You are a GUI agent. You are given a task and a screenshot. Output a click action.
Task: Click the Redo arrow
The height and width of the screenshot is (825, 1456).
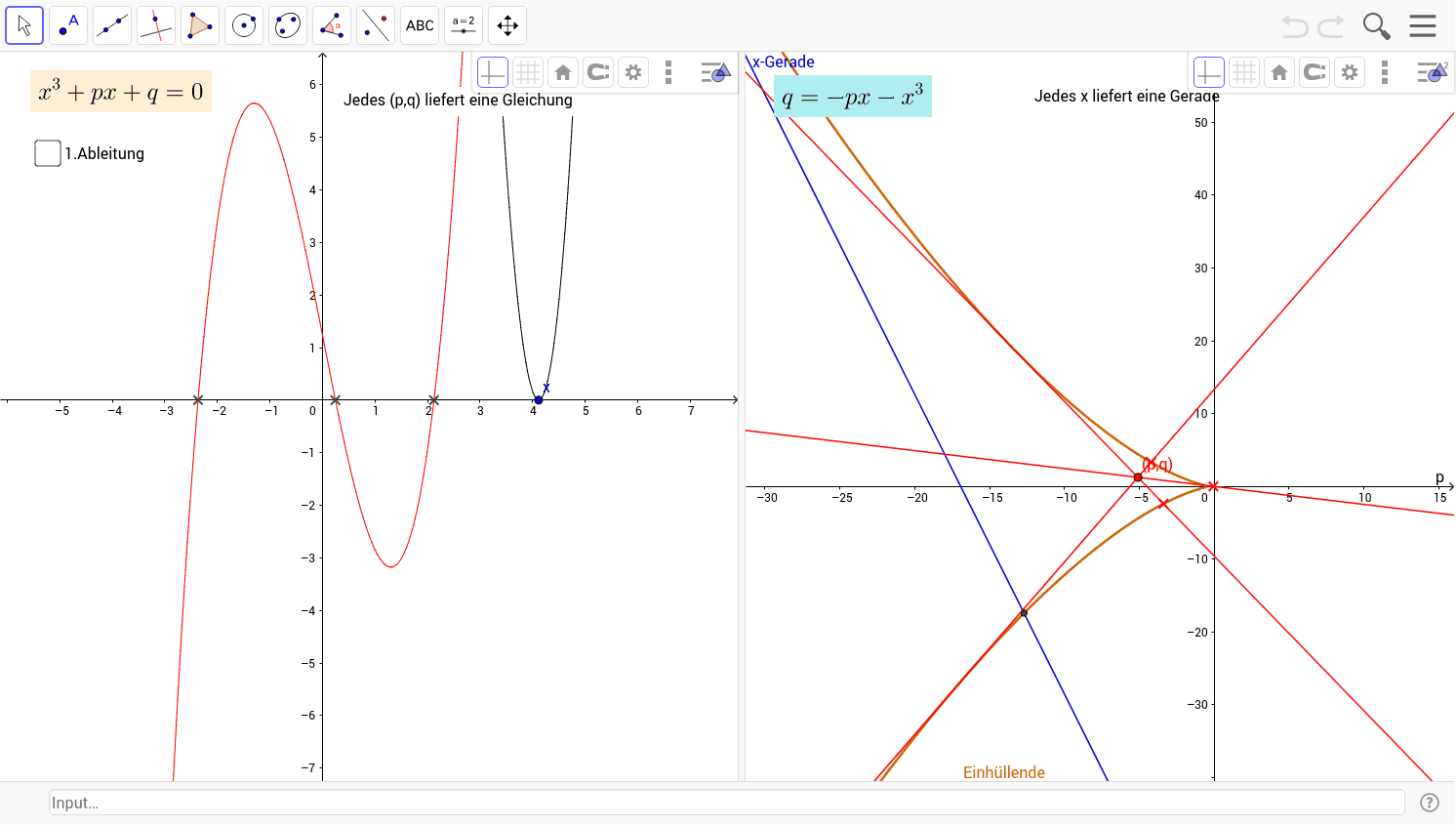click(x=1332, y=26)
